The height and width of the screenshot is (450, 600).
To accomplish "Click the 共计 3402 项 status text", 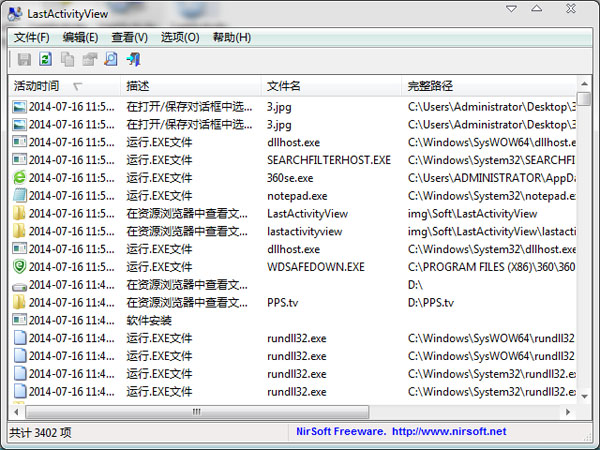I will pyautogui.click(x=40, y=432).
